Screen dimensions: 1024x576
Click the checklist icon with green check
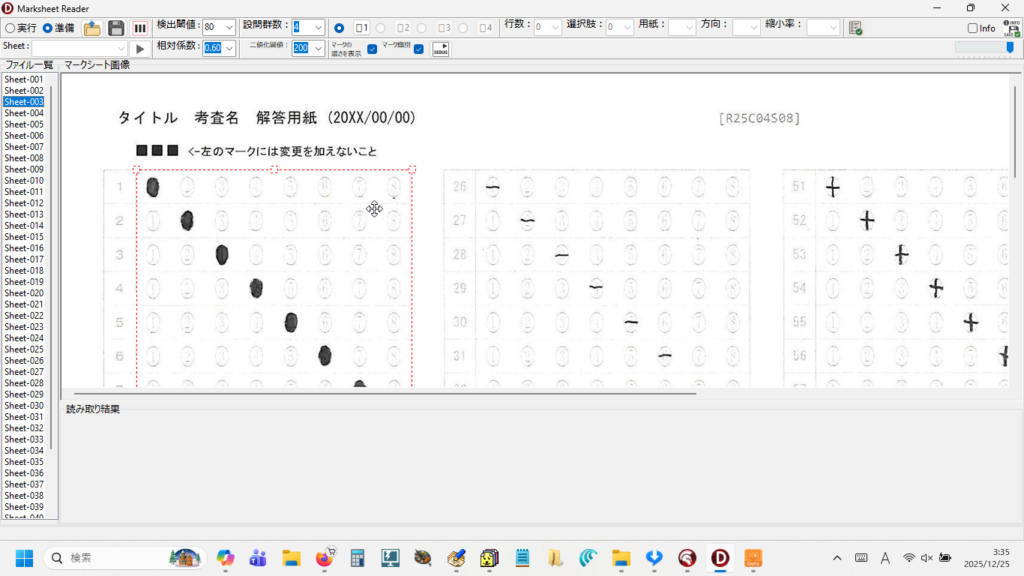[x=855, y=28]
